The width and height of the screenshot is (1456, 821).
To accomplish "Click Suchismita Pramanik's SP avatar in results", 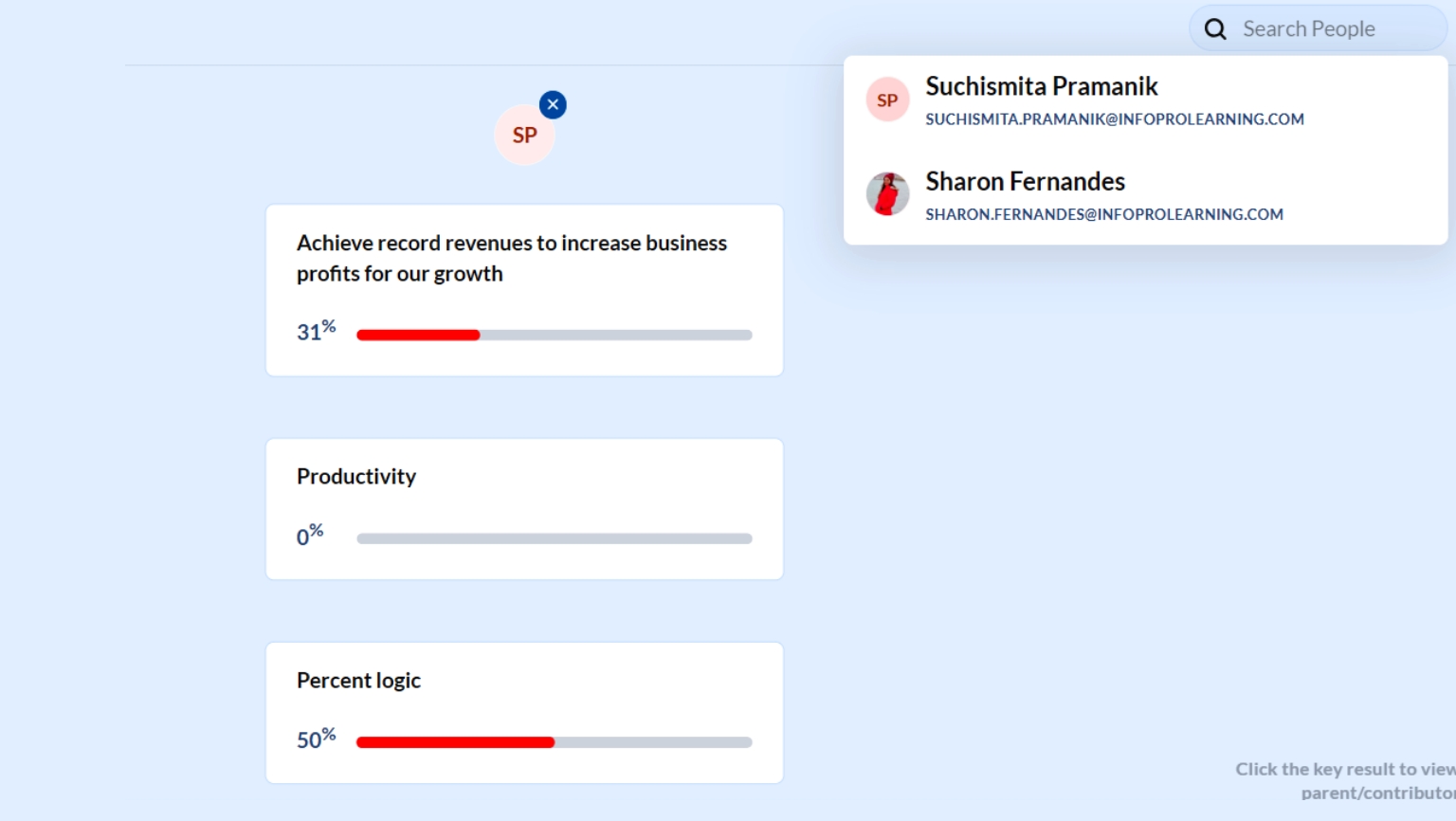I will click(887, 100).
